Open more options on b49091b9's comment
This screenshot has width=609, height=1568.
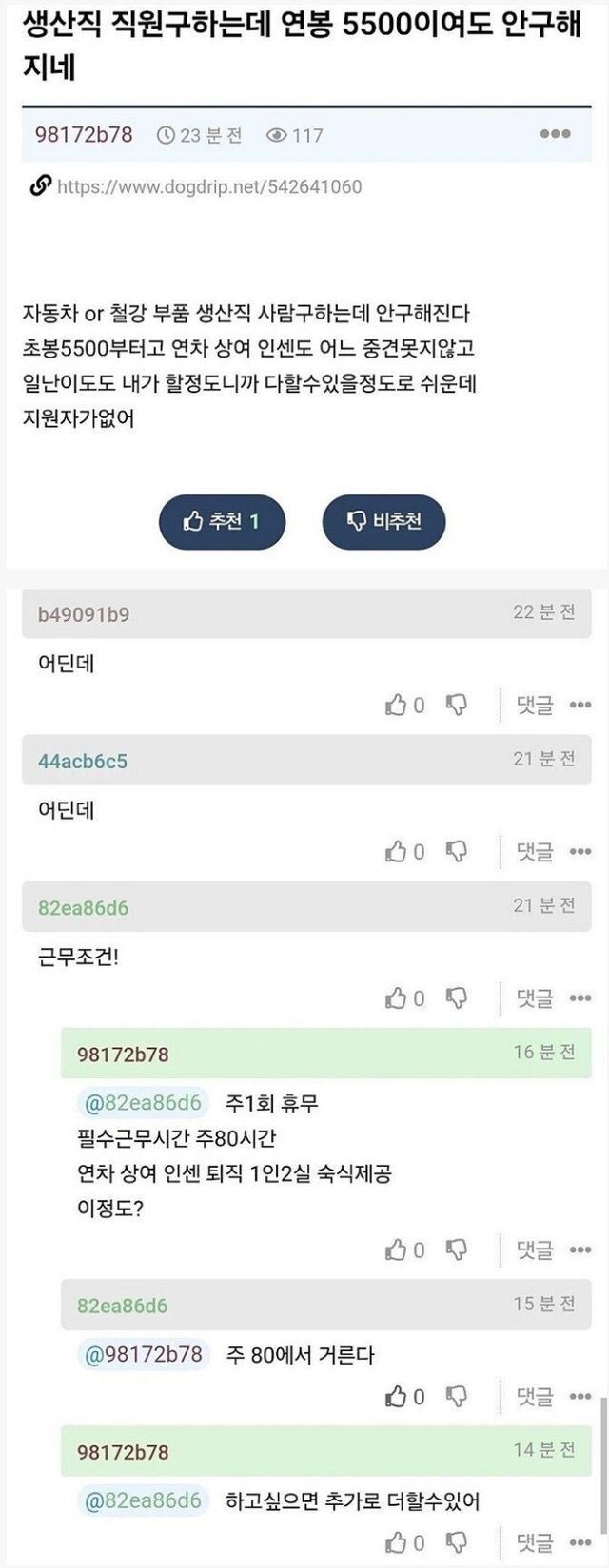point(580,706)
